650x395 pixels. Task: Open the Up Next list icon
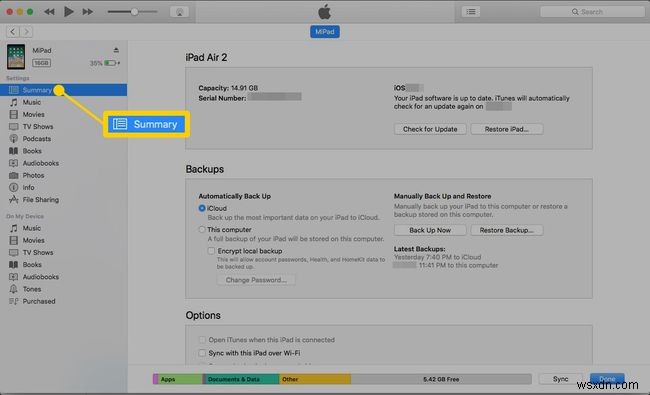471,12
